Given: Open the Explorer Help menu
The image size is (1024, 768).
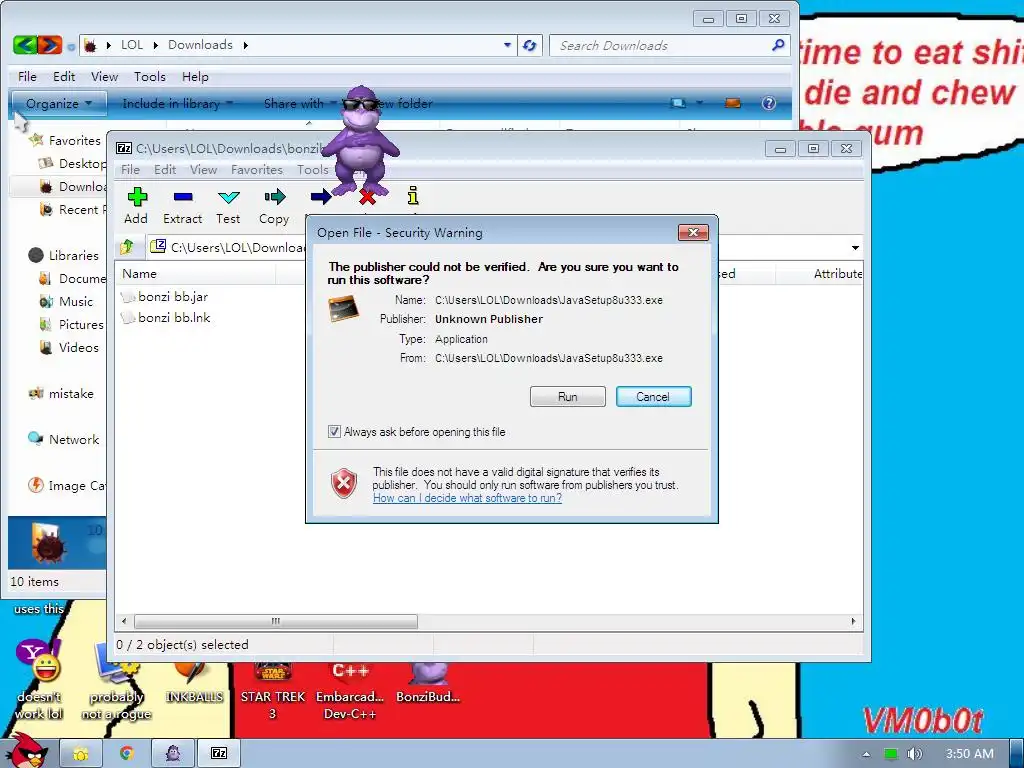Looking at the screenshot, I should (x=195, y=76).
